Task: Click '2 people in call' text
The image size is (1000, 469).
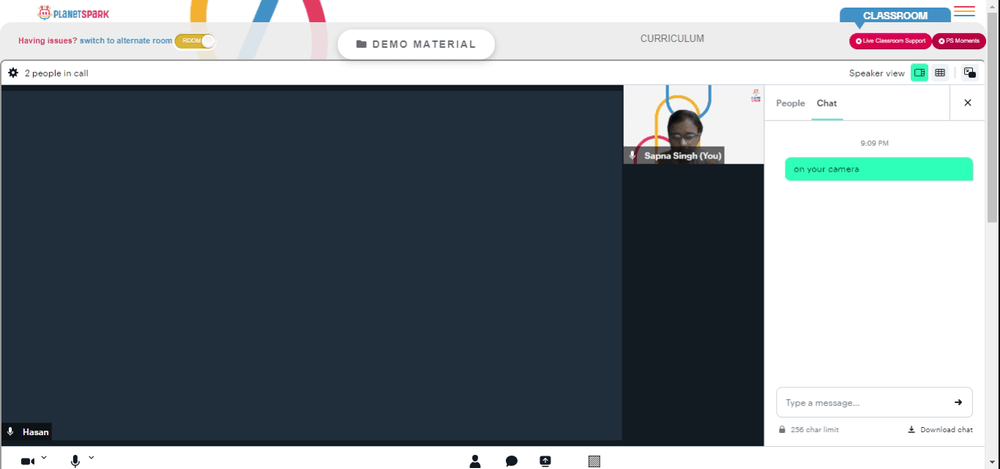Action: click(x=56, y=73)
